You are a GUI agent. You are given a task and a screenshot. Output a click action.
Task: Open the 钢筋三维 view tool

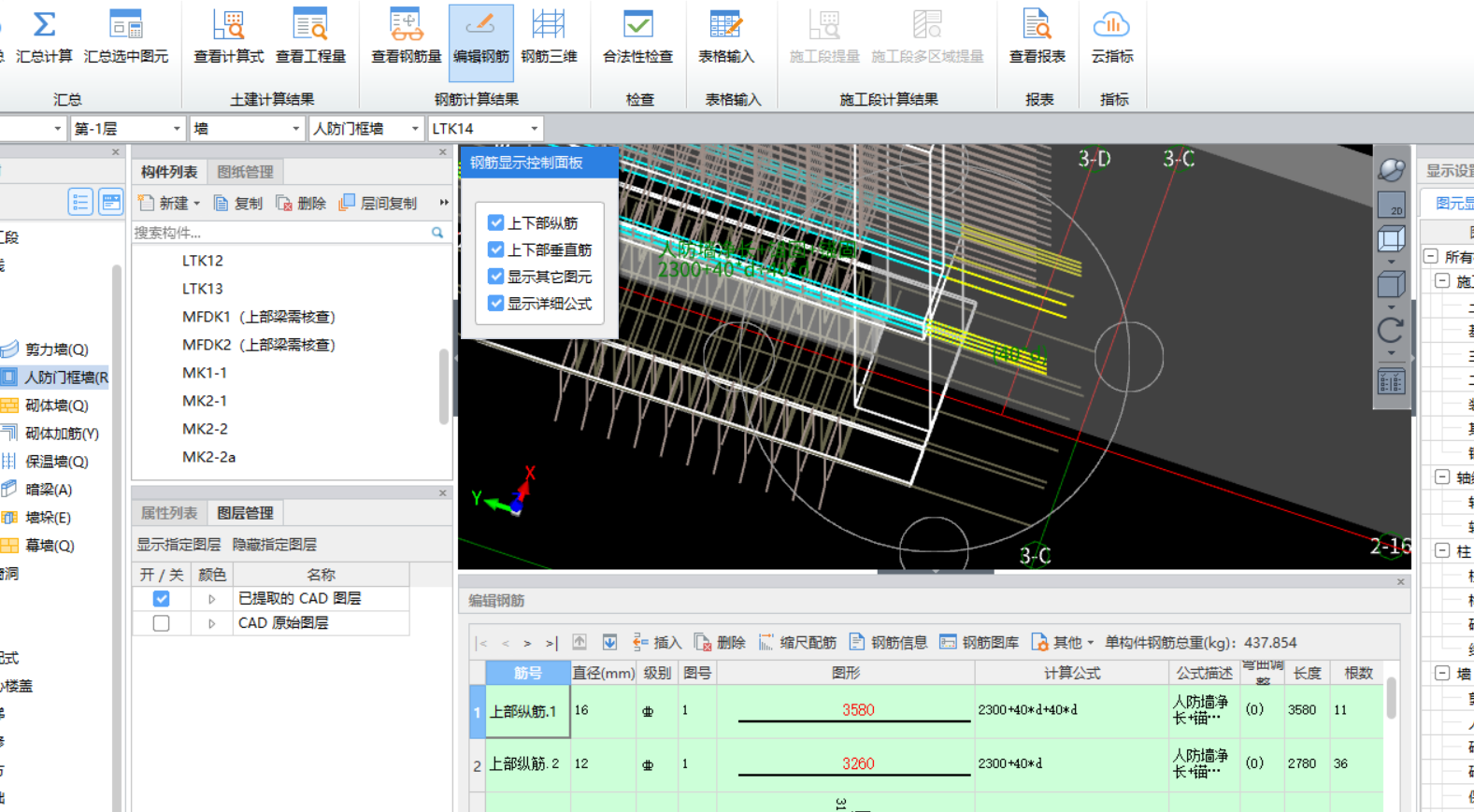coord(549,37)
